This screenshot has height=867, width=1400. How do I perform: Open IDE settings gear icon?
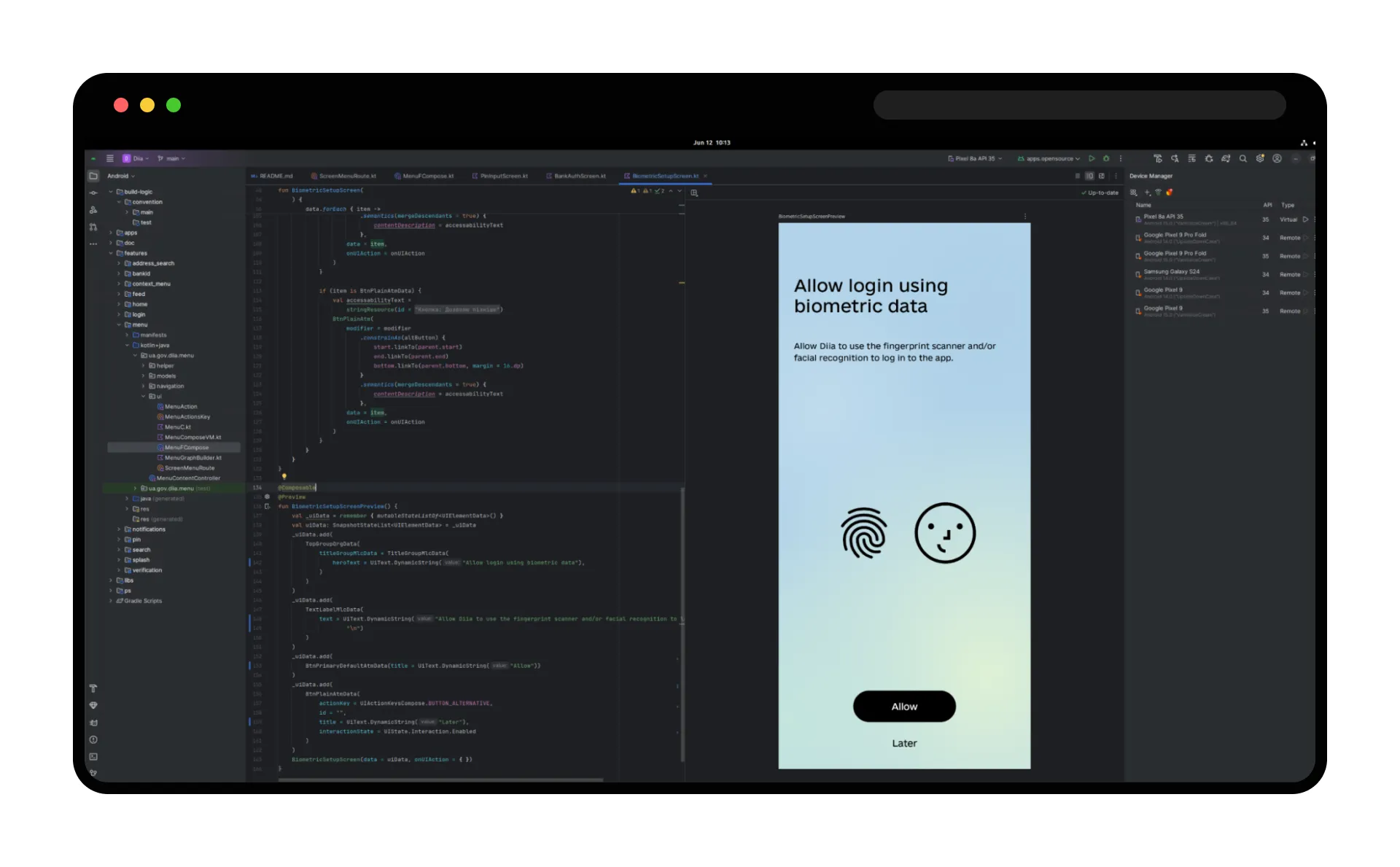click(x=1260, y=158)
